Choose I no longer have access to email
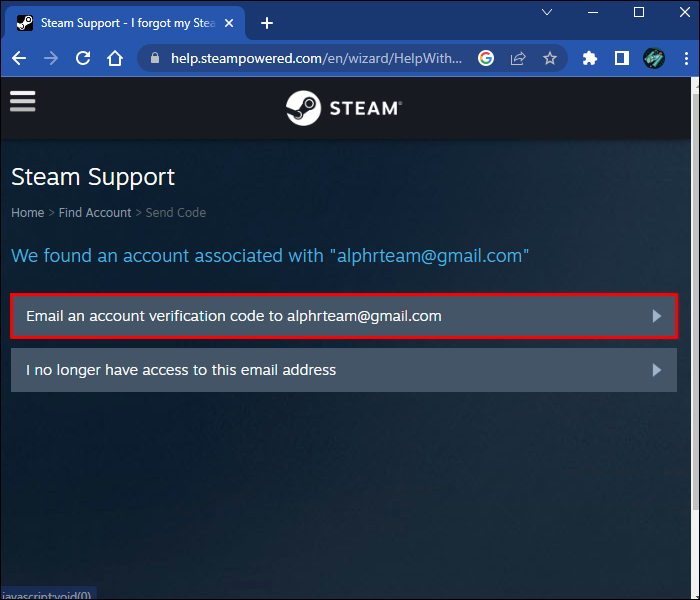The height and width of the screenshot is (600, 700). (x=344, y=370)
